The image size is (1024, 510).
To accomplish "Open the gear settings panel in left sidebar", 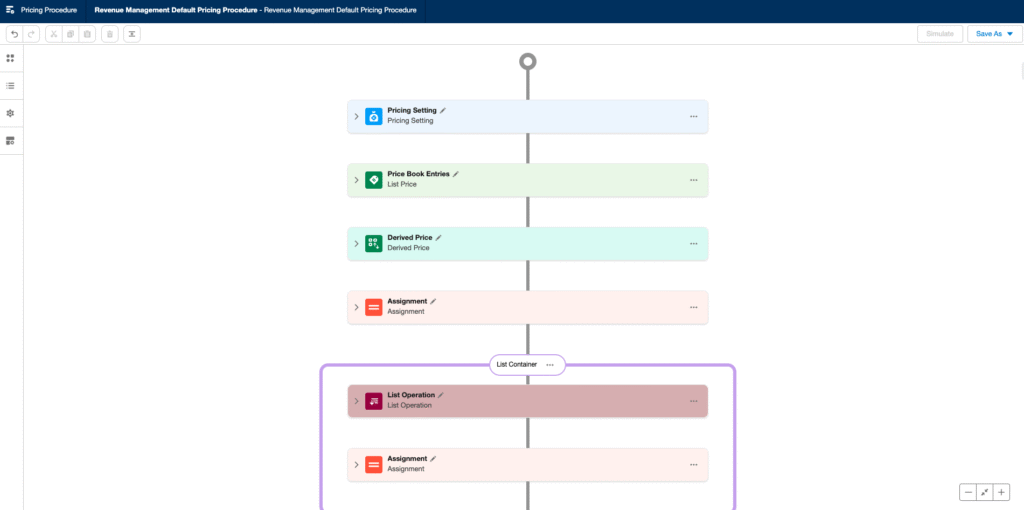I will coord(10,113).
